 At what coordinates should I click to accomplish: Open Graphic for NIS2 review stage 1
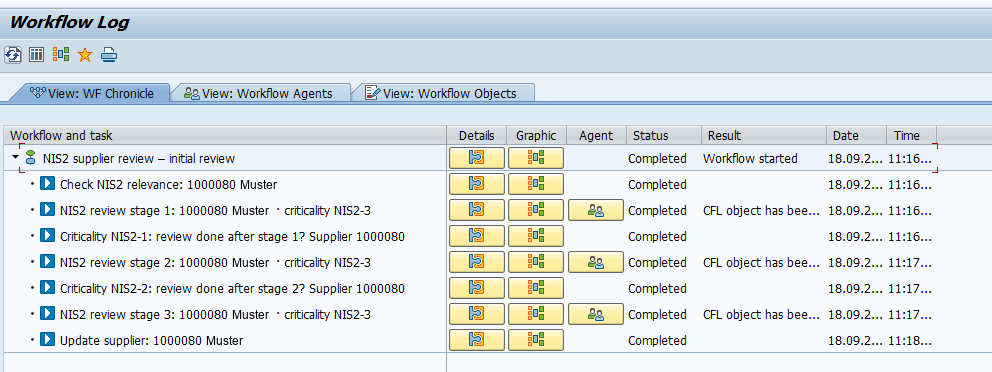pos(536,210)
